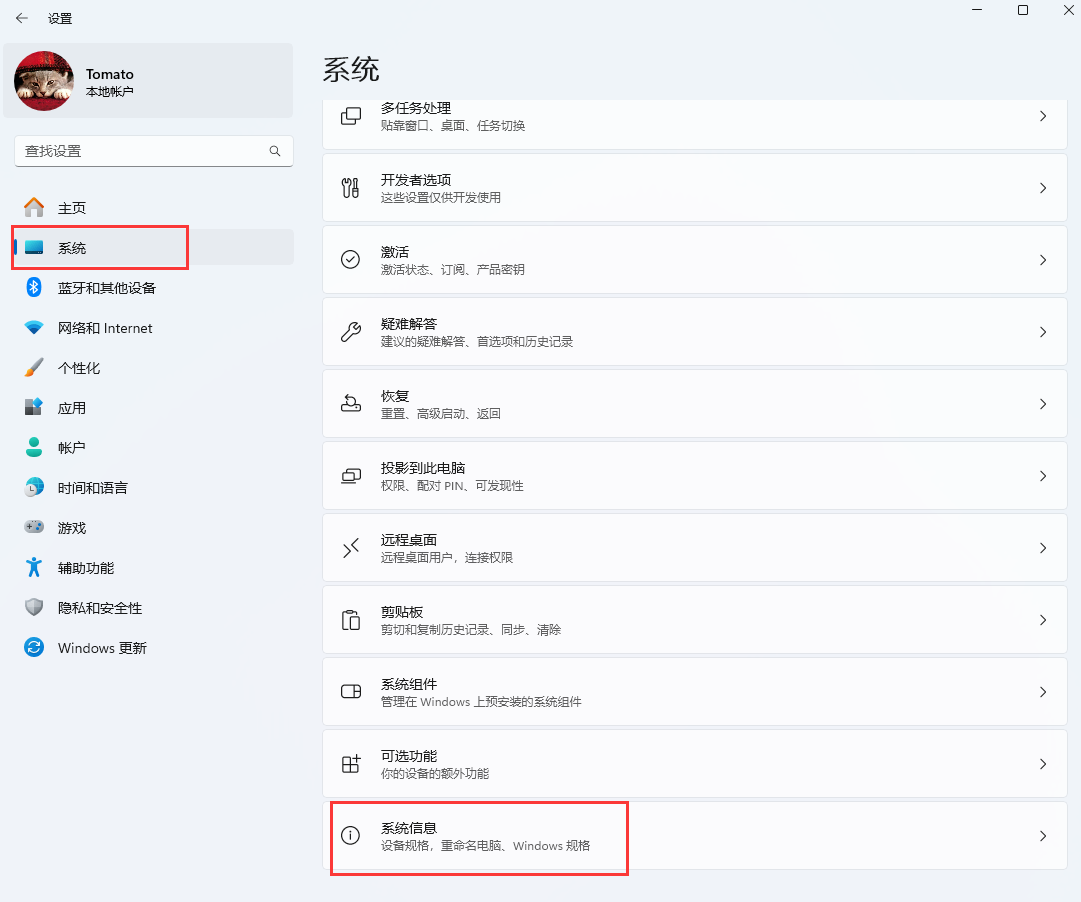Expand the 激活 row chevron arrow
1081x902 pixels.
pos(1043,260)
